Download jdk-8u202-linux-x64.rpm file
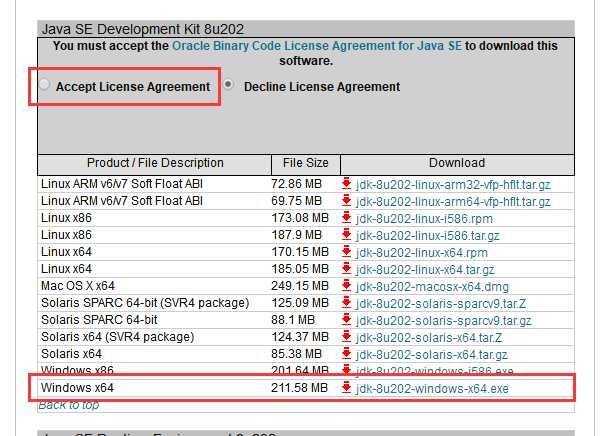Image resolution: width=608 pixels, height=436 pixels. (x=421, y=253)
